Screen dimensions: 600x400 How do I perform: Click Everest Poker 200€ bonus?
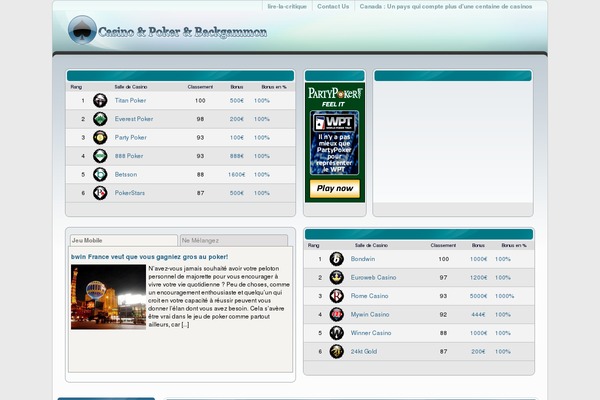click(236, 119)
